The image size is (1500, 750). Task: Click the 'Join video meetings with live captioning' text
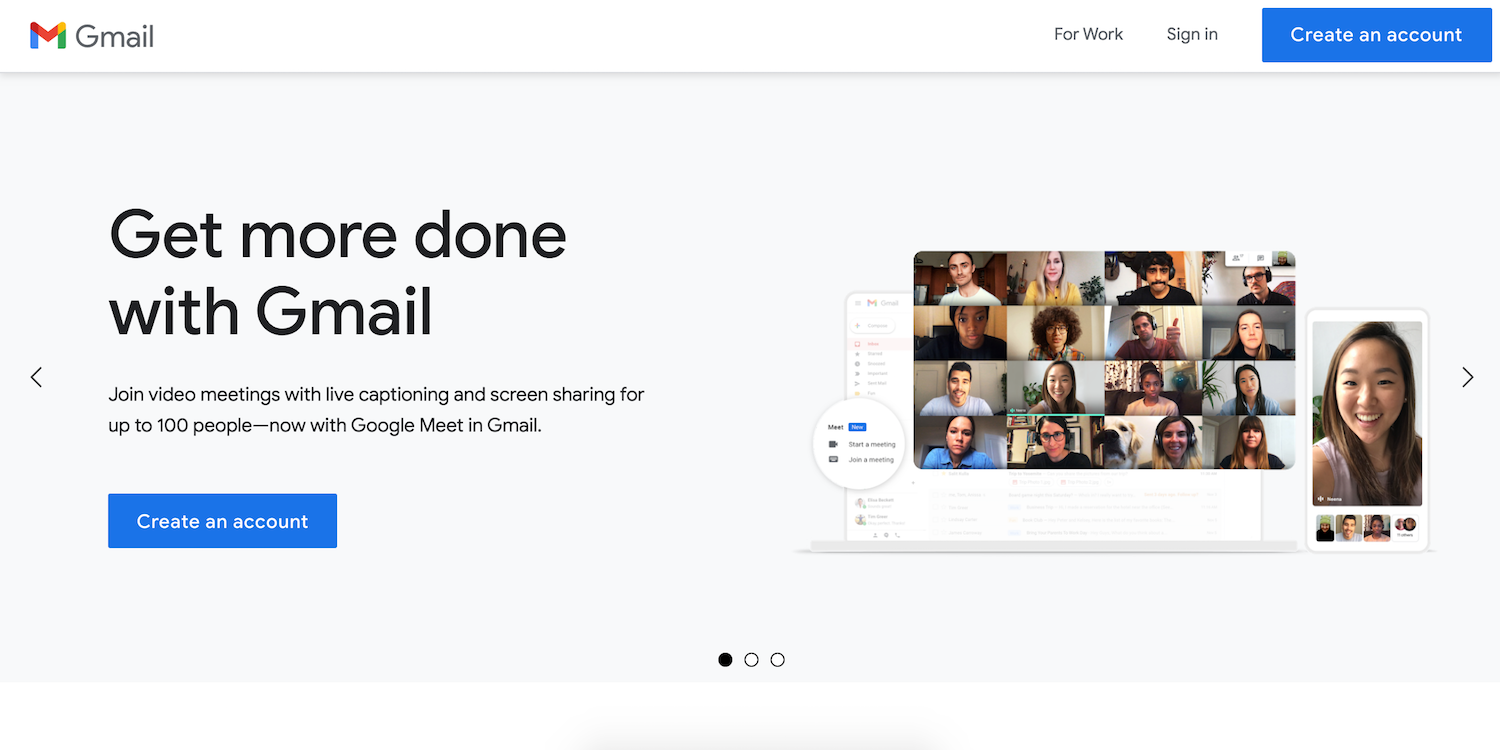point(376,409)
